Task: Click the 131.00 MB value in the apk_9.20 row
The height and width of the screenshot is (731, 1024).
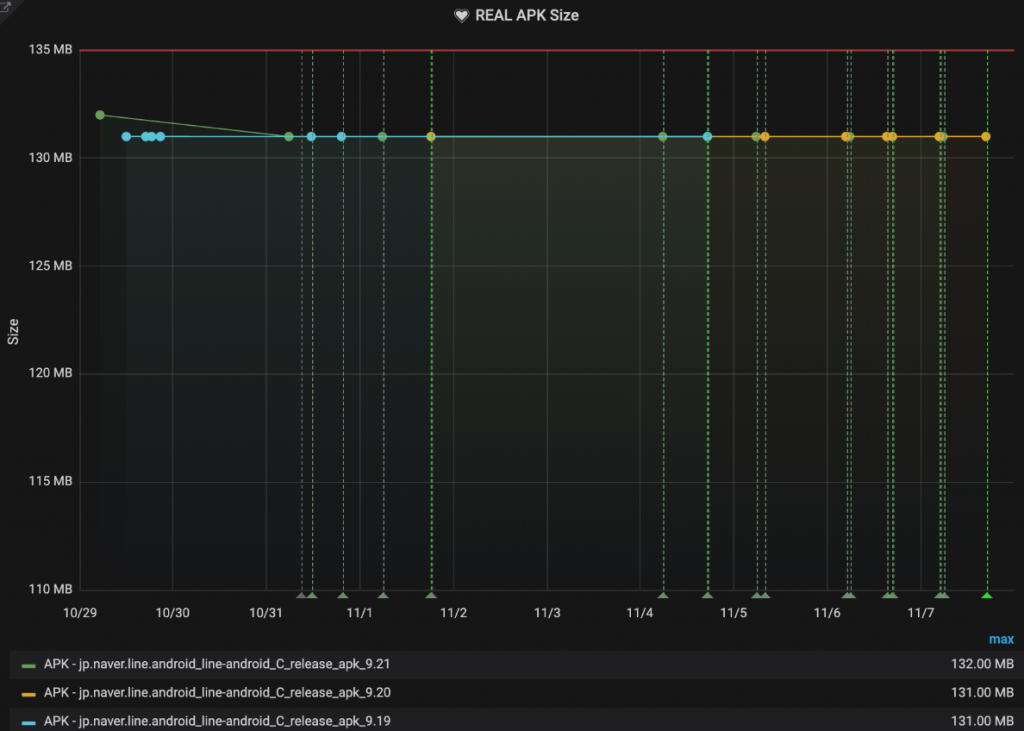Action: (982, 693)
